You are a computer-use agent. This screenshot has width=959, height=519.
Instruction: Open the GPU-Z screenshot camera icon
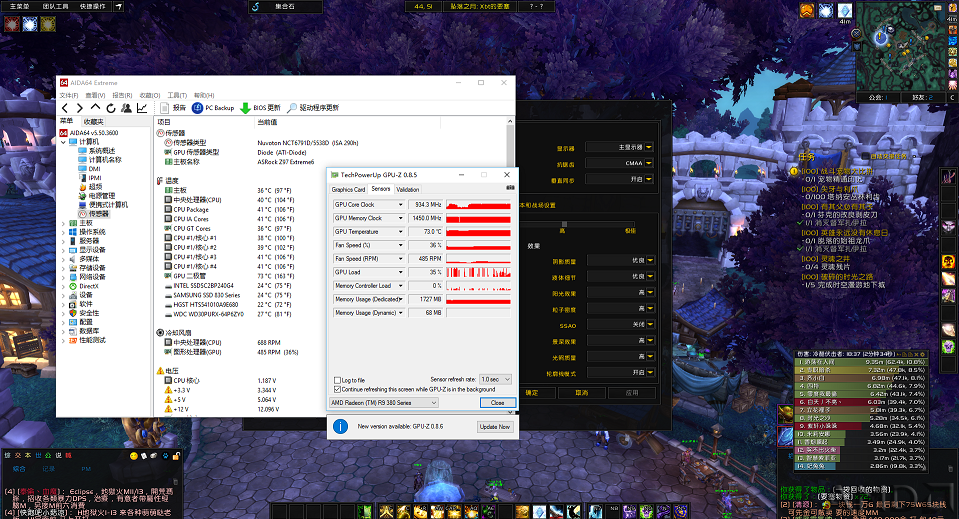coord(510,188)
